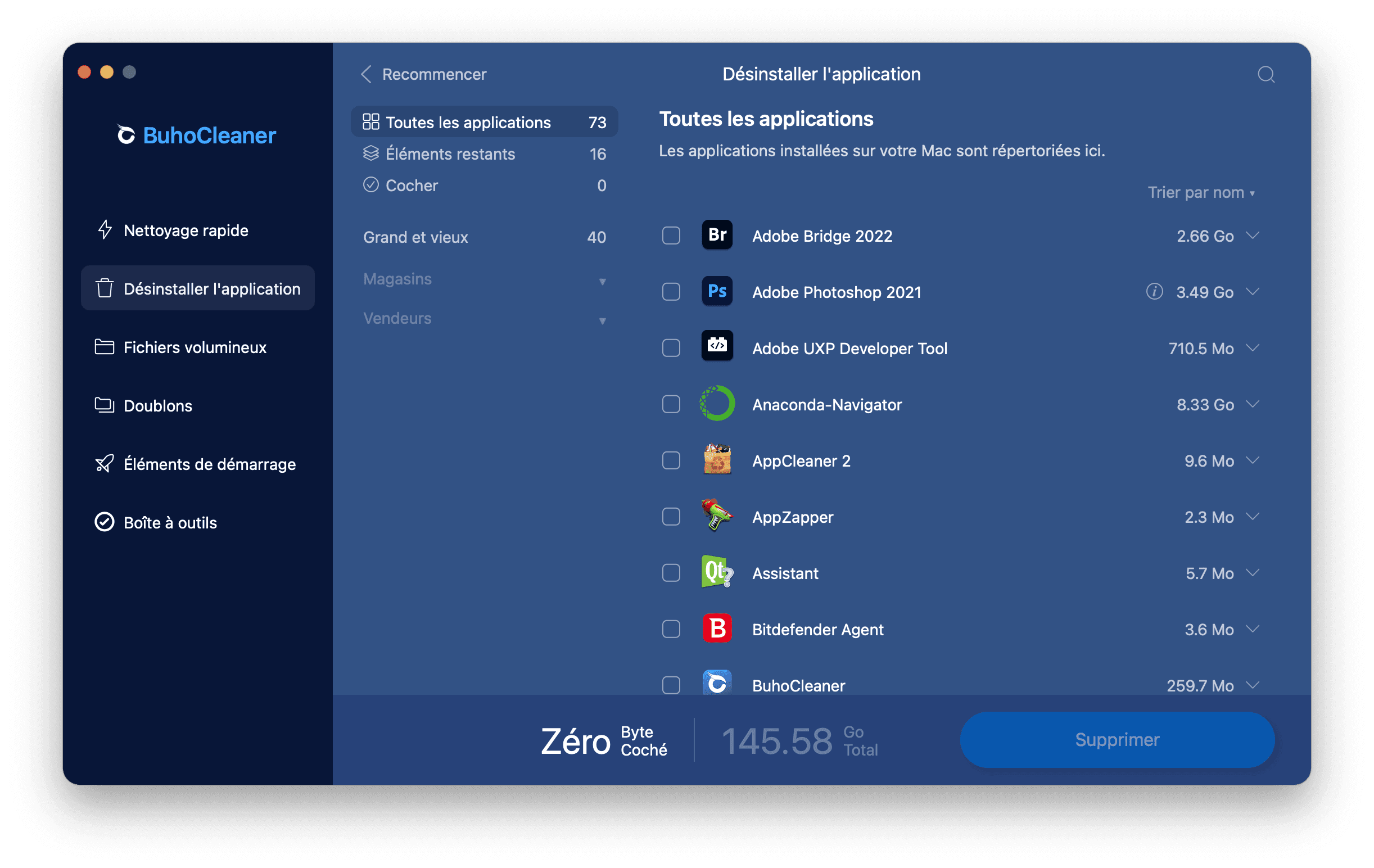1374x868 pixels.
Task: Expand the Magasins filter section
Action: (x=484, y=279)
